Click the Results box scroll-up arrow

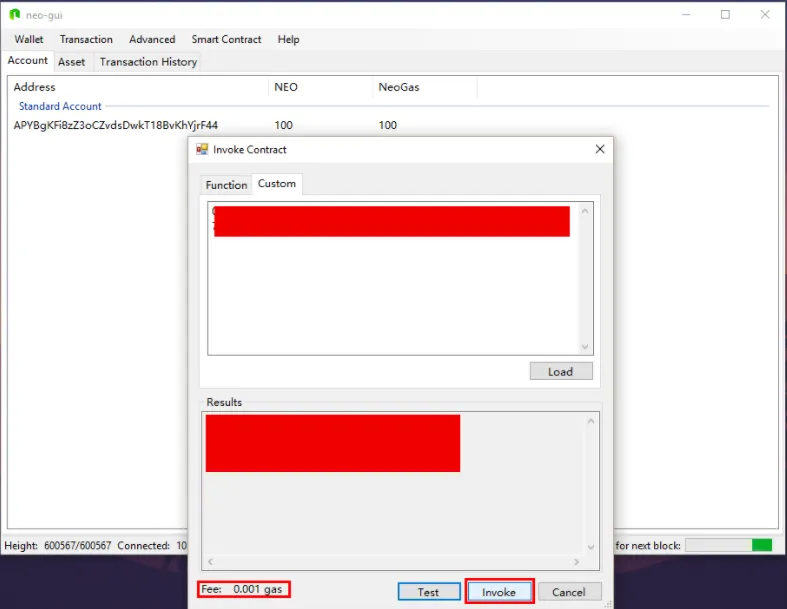pyautogui.click(x=591, y=421)
